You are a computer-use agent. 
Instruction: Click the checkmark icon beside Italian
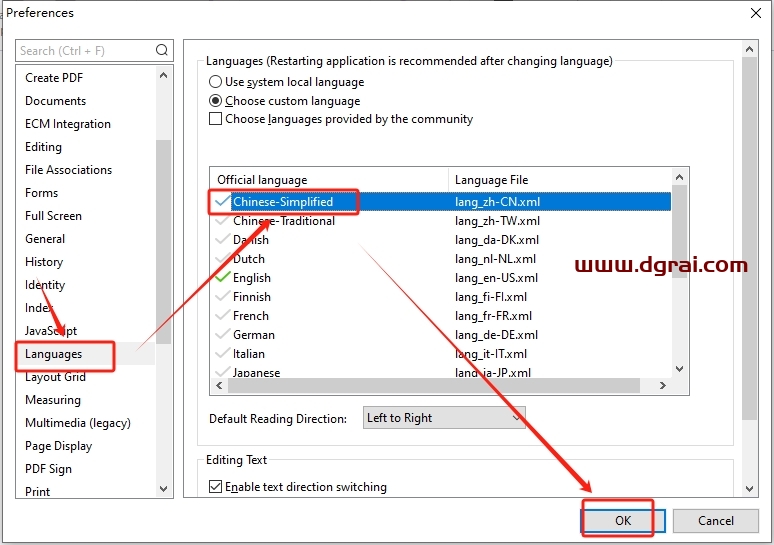point(222,354)
